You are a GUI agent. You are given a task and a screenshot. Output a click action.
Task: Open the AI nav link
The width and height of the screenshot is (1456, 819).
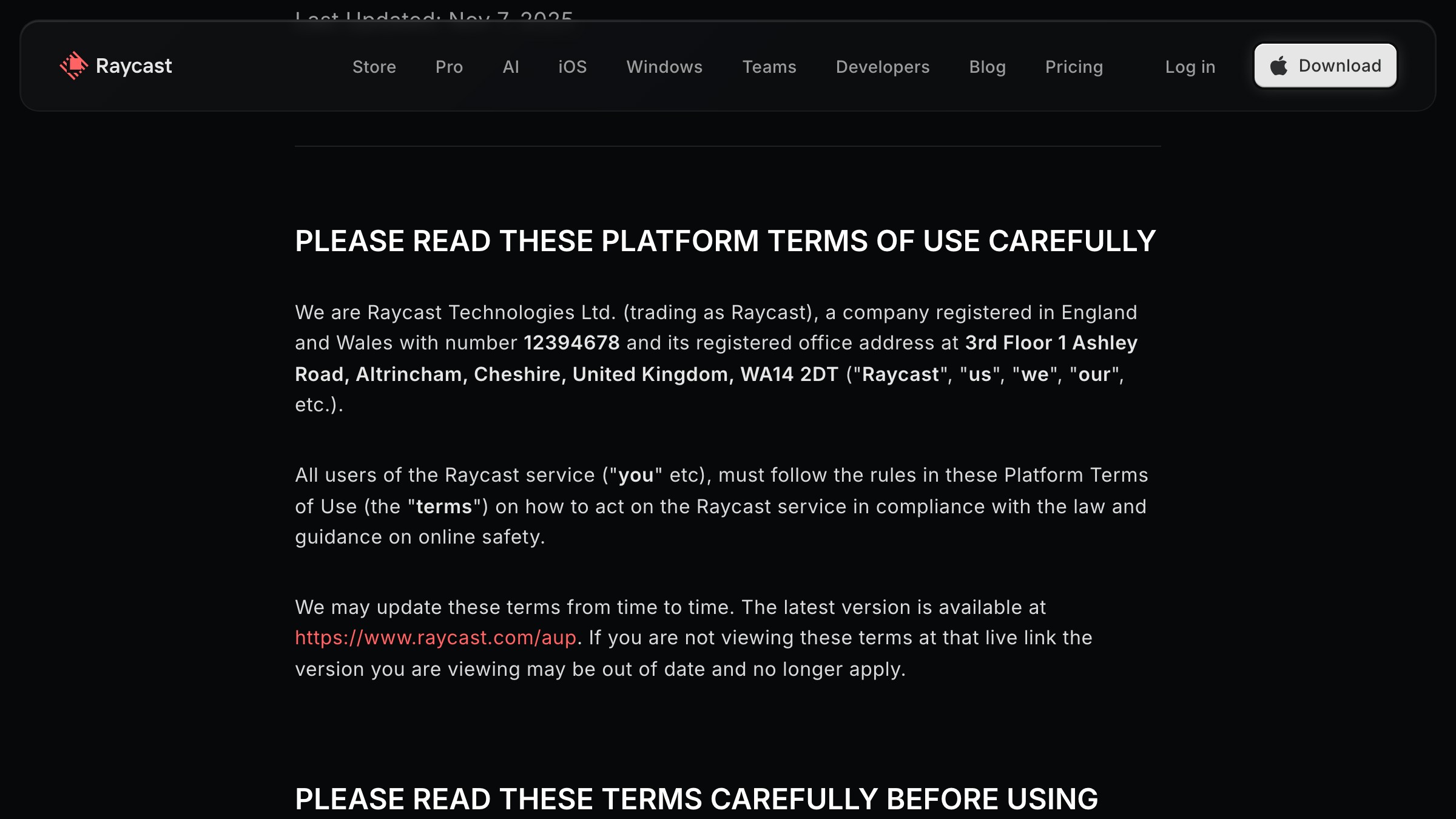(x=511, y=67)
